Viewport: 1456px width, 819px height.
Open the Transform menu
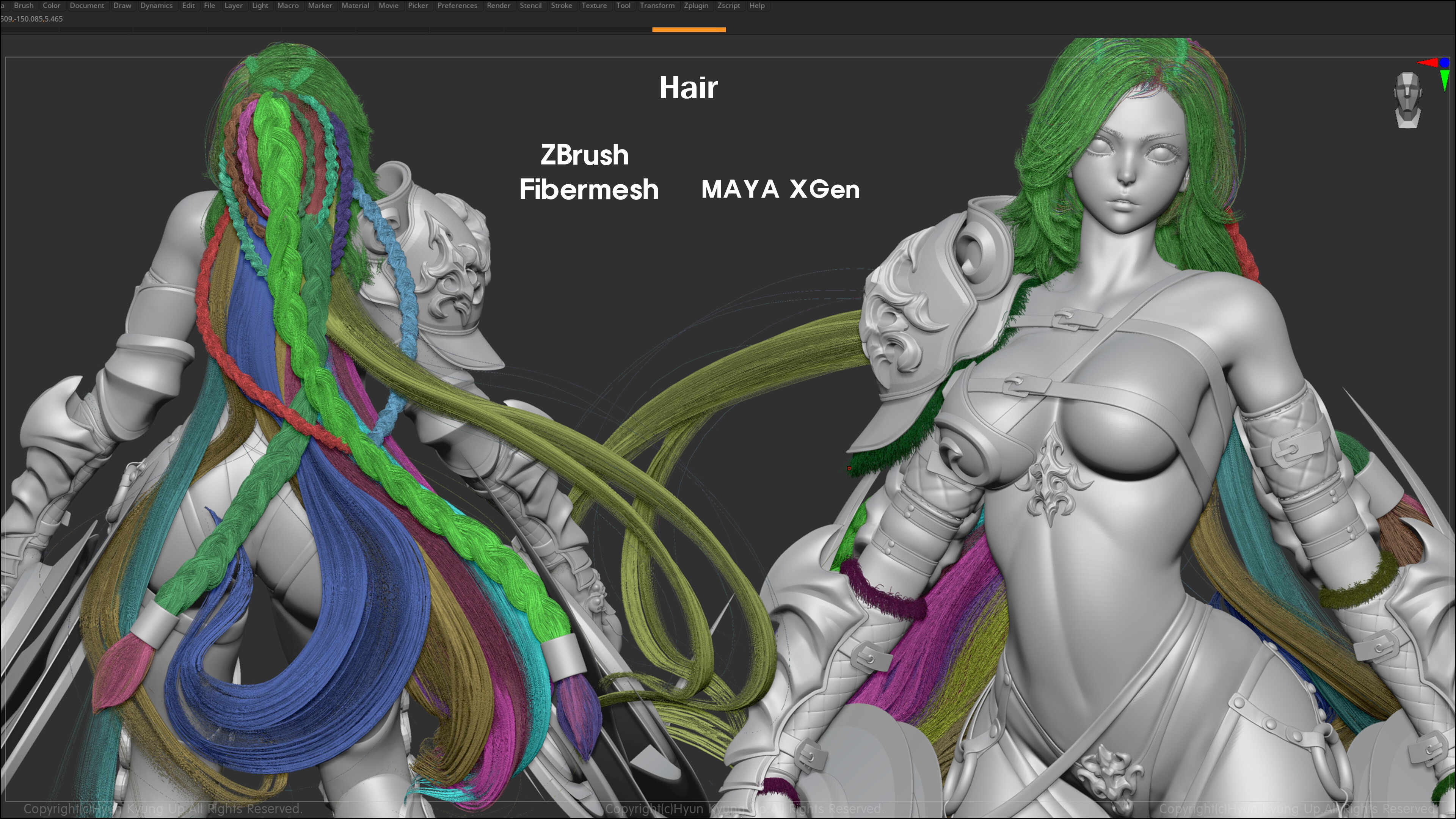coord(657,6)
